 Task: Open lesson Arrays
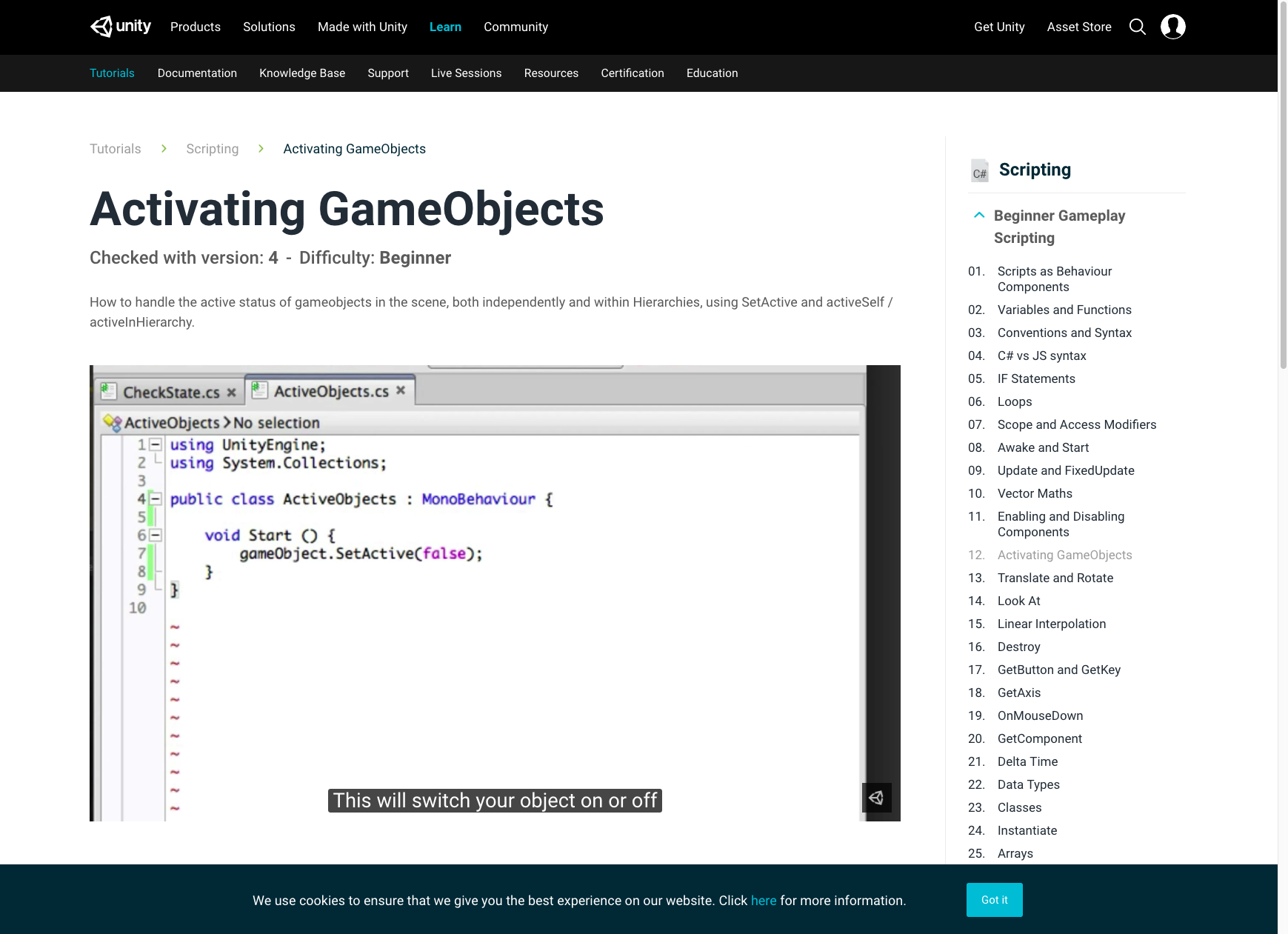(1015, 853)
